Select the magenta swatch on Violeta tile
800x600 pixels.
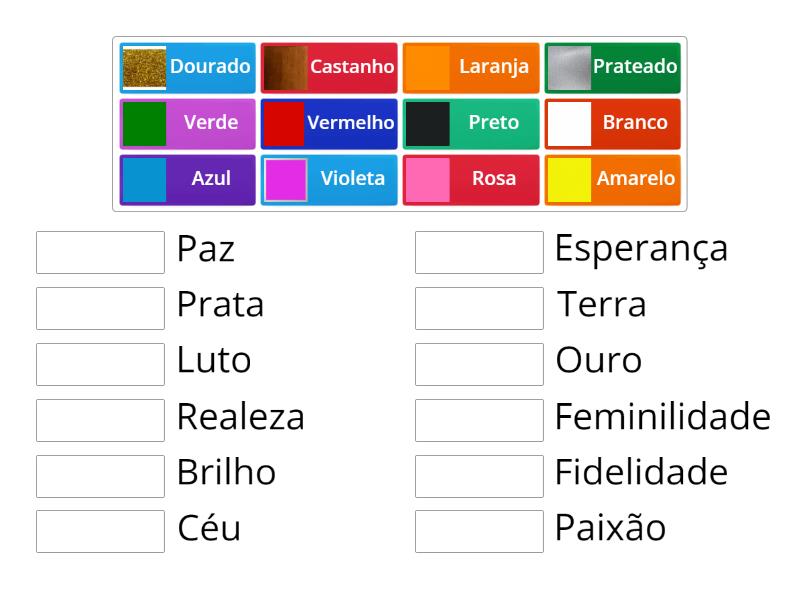pyautogui.click(x=285, y=179)
